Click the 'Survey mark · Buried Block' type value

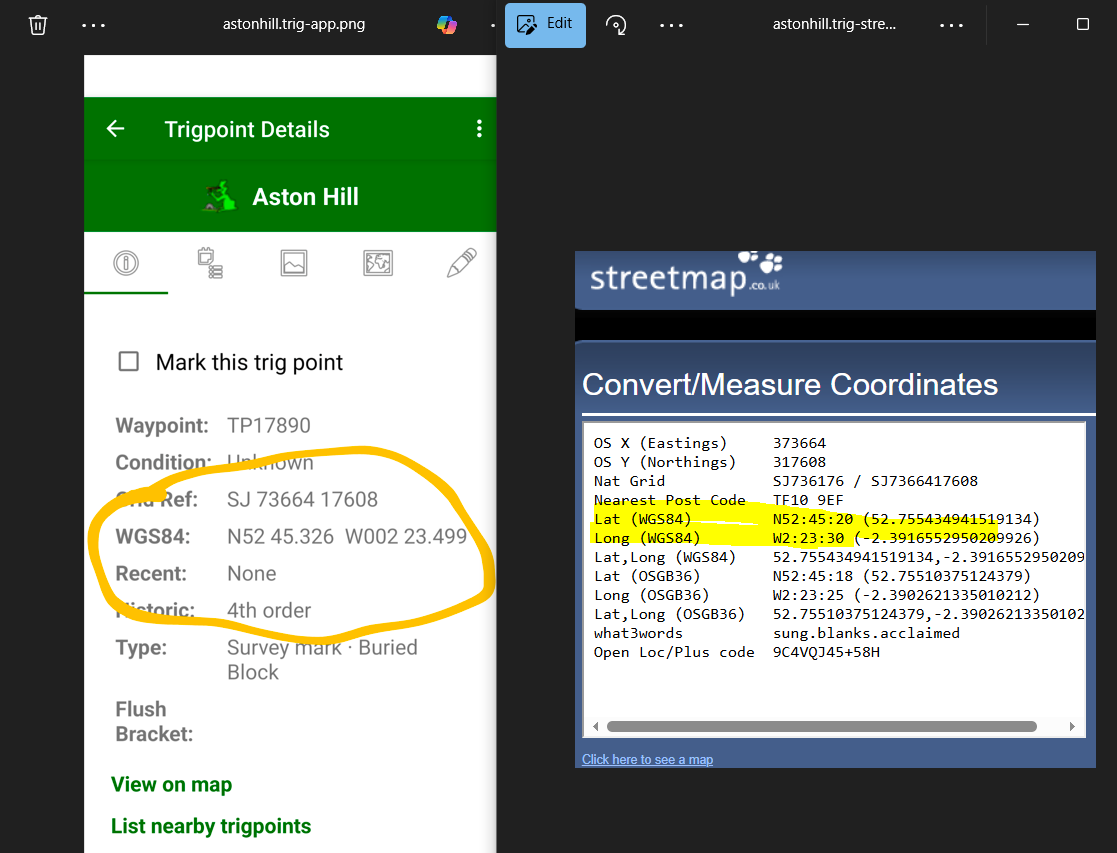click(322, 660)
